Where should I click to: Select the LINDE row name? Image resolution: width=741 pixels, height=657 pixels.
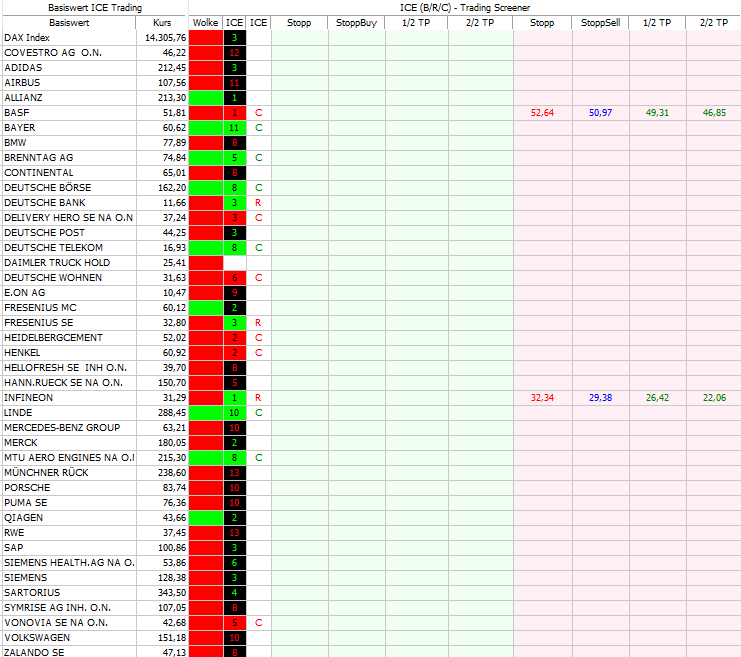(18, 413)
